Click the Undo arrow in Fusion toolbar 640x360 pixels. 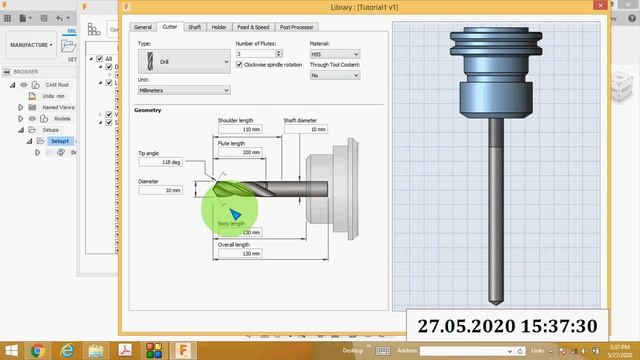pos(60,18)
